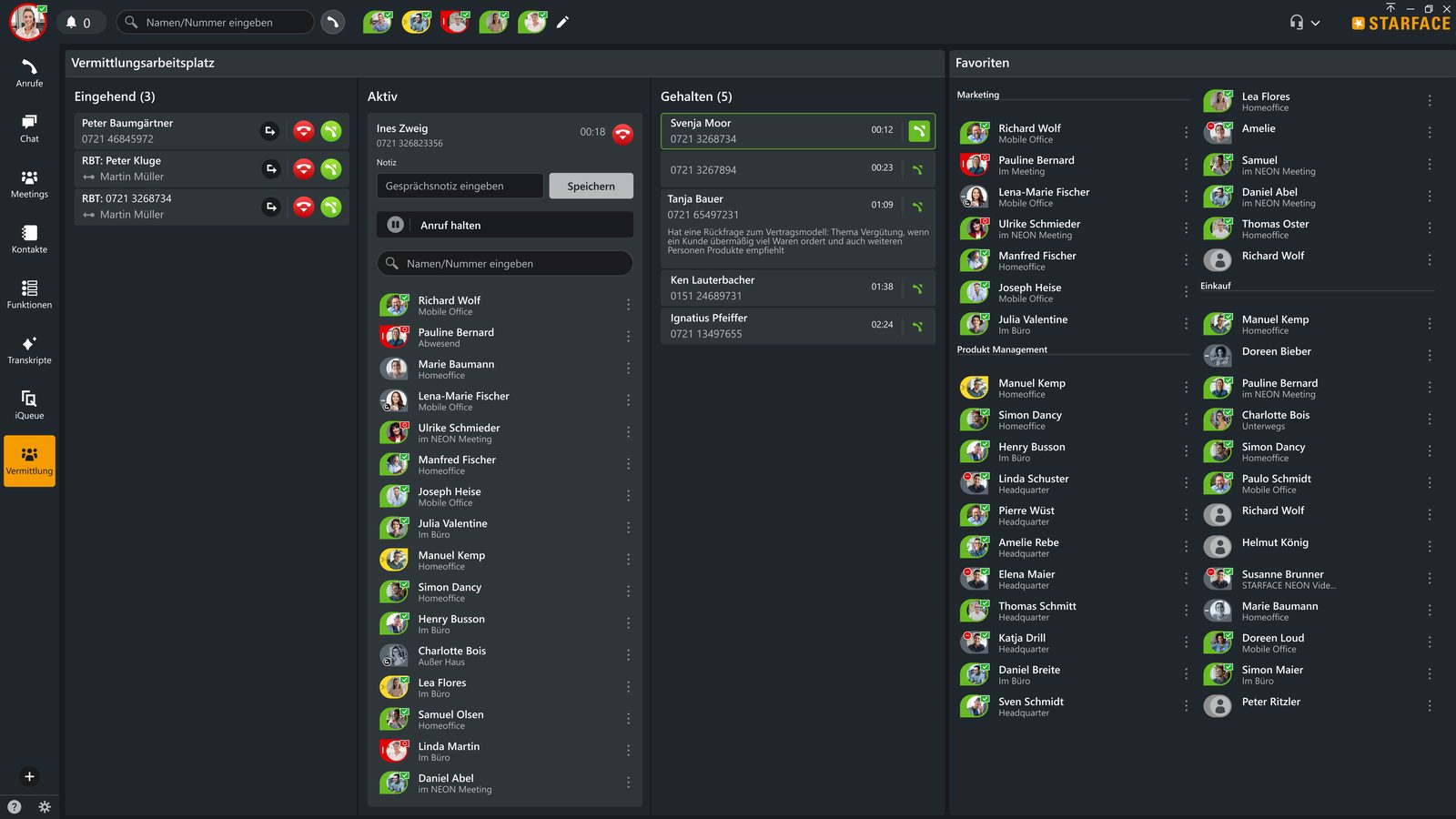The image size is (1456, 819).
Task: Resume held call from Ken Lauterbacher
Action: [x=917, y=288]
